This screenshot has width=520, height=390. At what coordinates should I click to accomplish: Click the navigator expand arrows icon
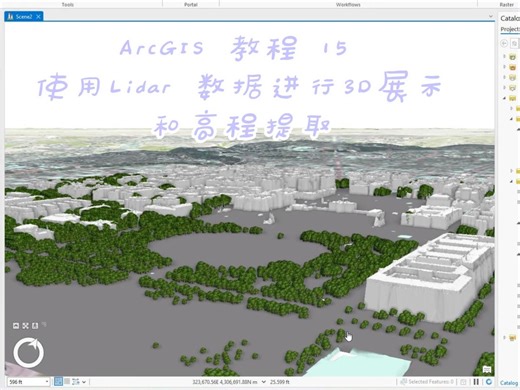(x=26, y=326)
